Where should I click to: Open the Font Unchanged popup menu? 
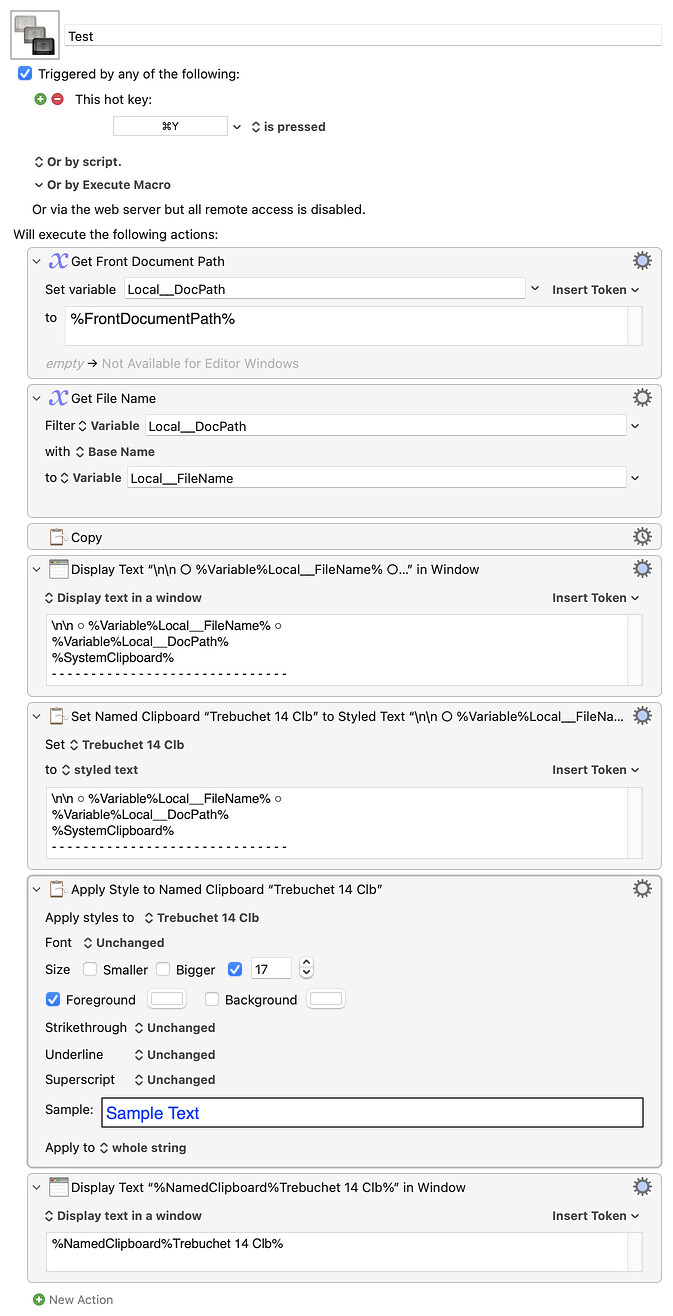(123, 942)
